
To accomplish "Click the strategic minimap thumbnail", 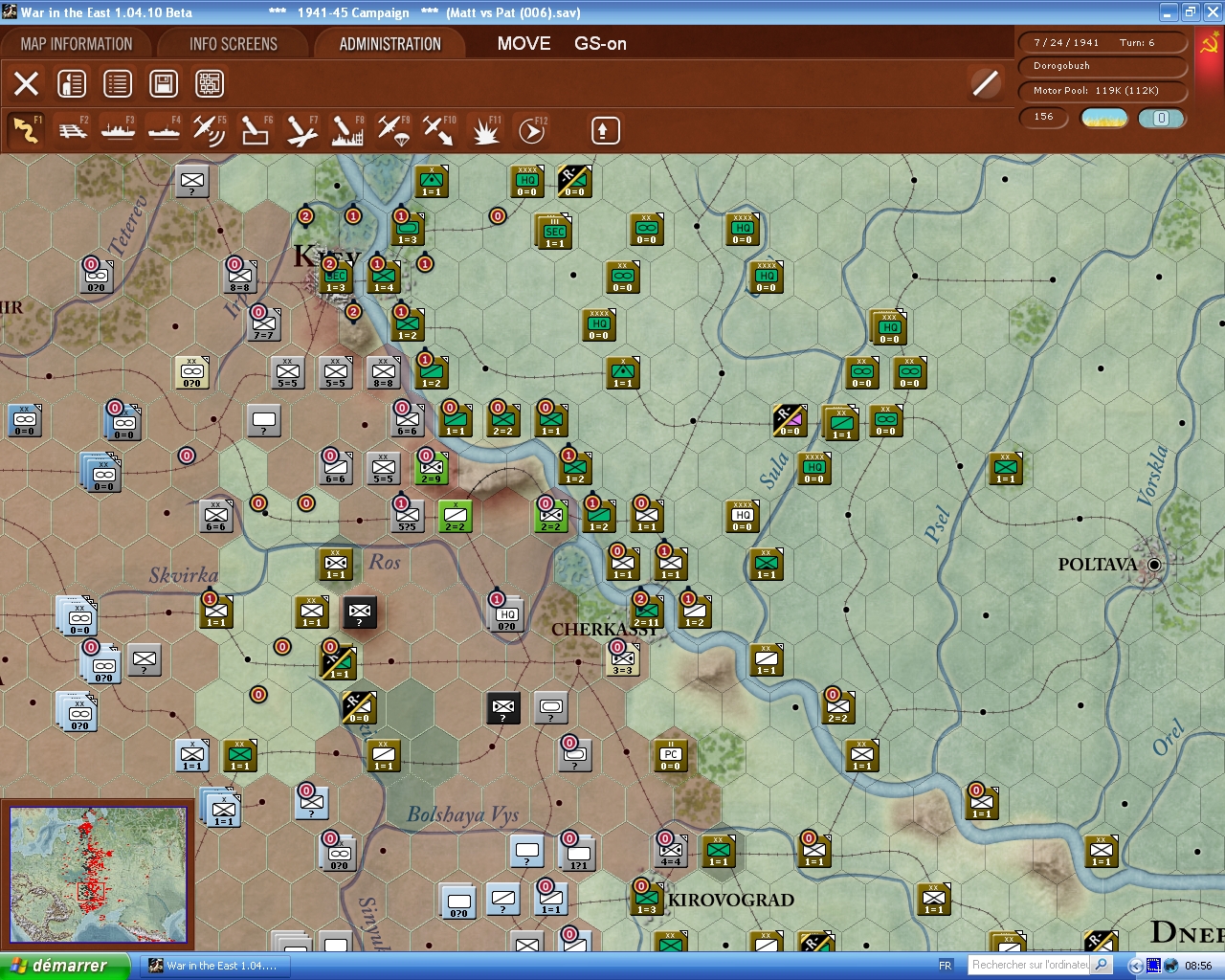I will pyautogui.click(x=98, y=875).
